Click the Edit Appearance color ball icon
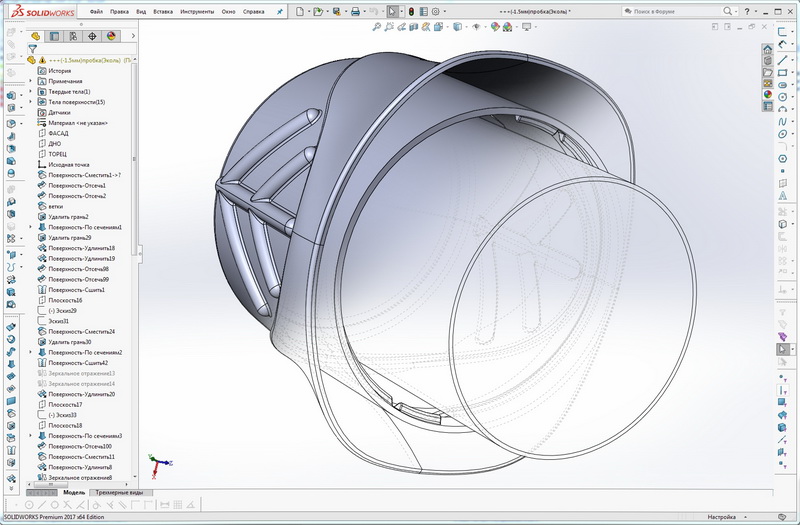This screenshot has height=525, width=800. click(495, 27)
